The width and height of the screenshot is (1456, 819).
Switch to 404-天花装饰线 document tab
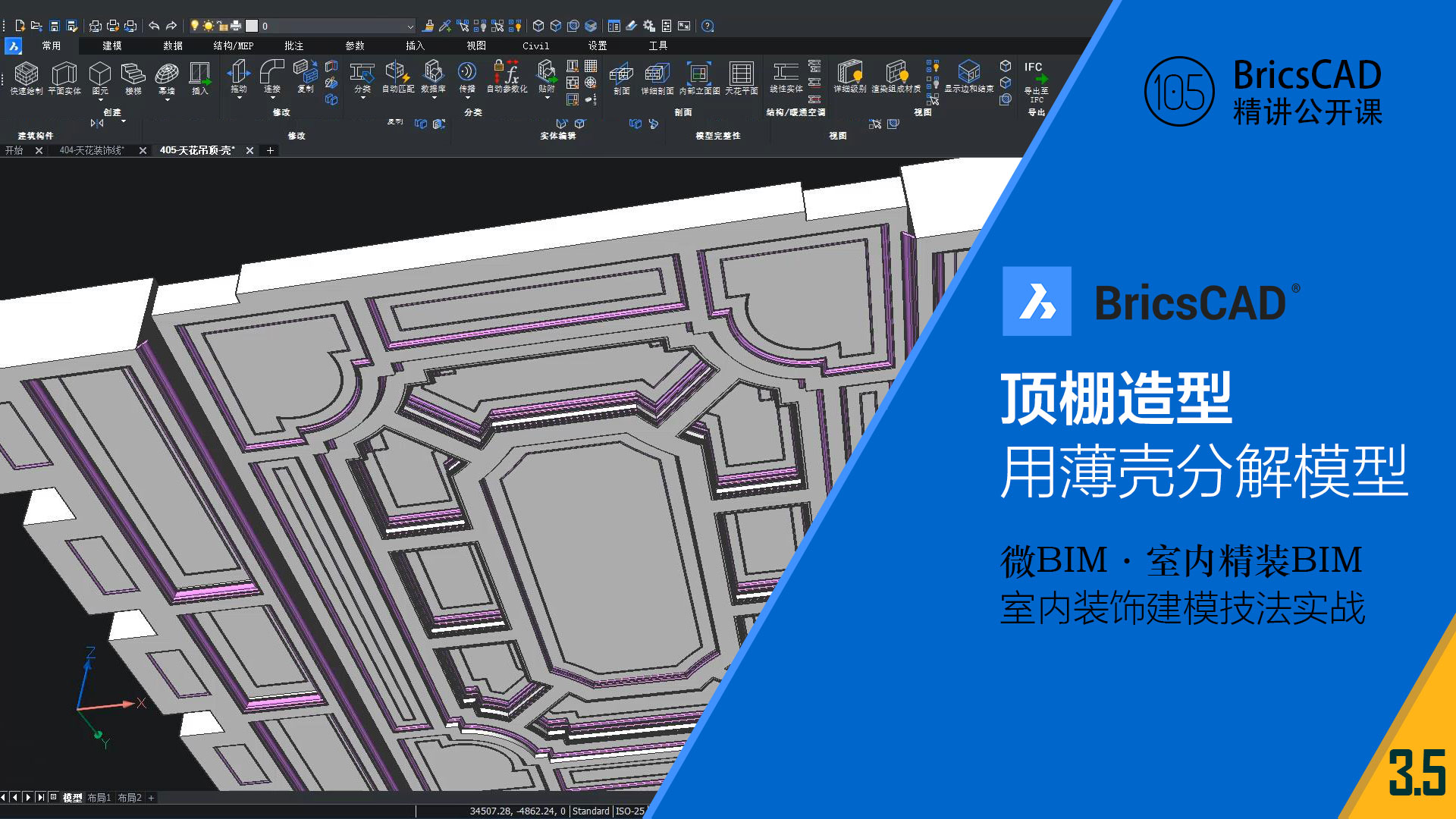(x=91, y=151)
